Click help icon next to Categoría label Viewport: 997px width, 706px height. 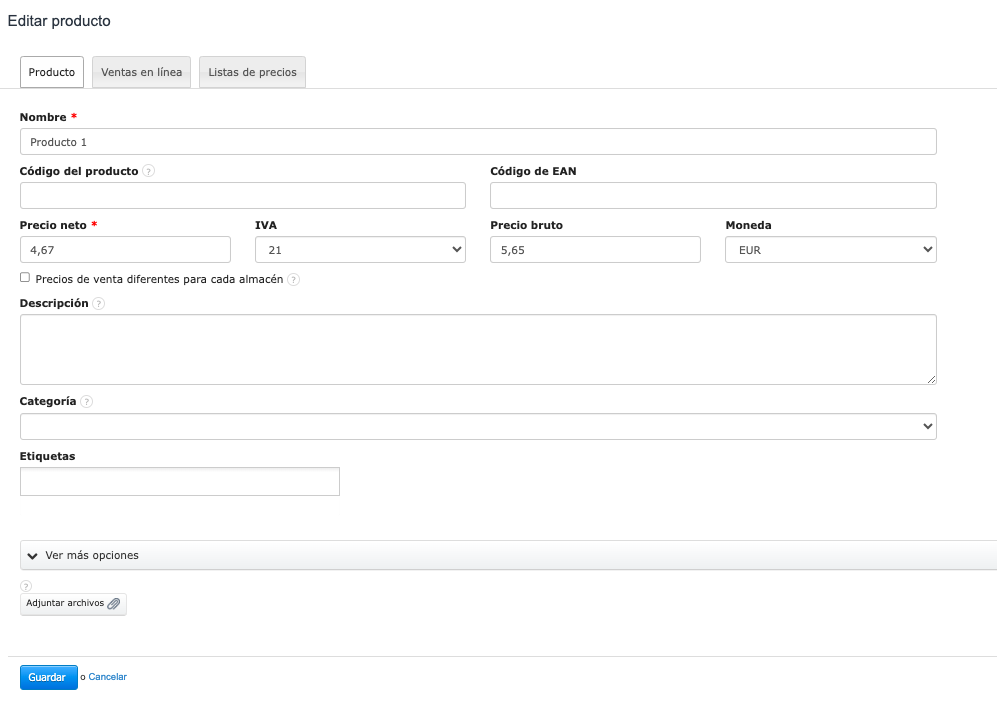tap(87, 402)
